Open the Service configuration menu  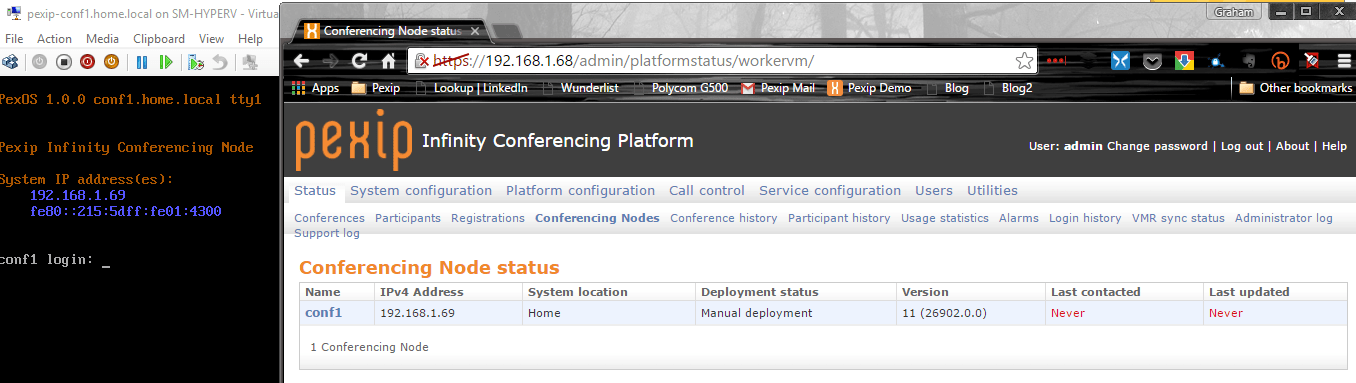pyautogui.click(x=830, y=191)
